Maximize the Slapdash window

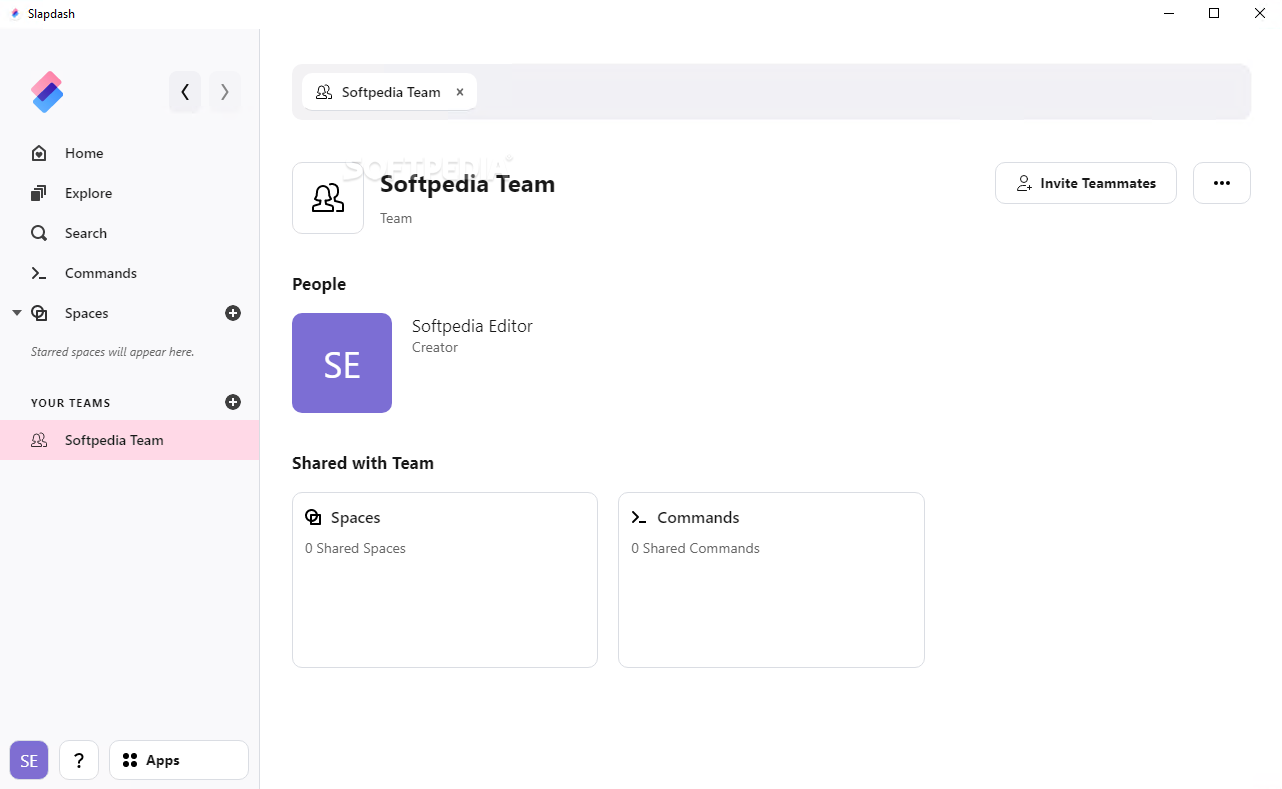[1214, 13]
